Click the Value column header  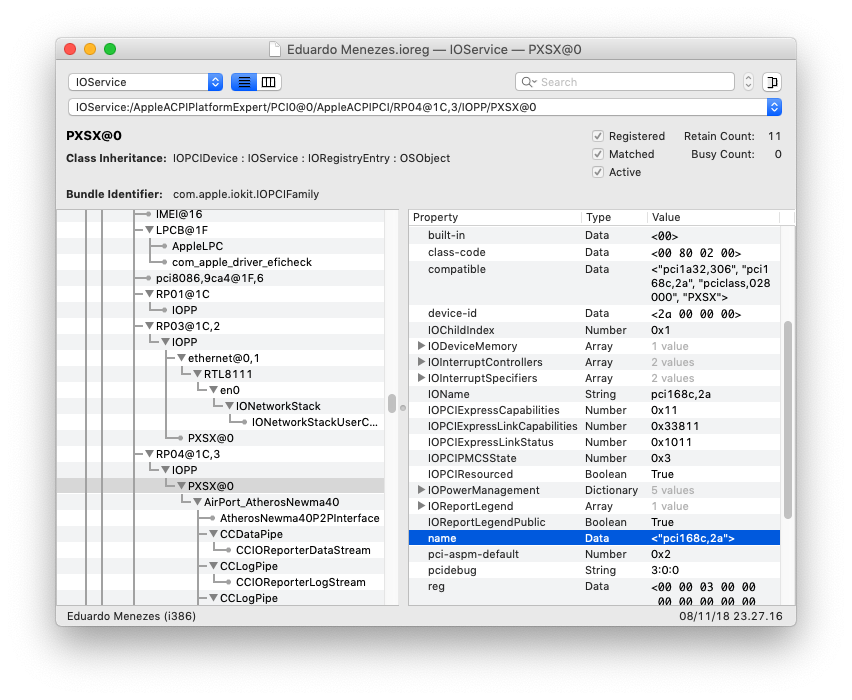click(x=713, y=217)
